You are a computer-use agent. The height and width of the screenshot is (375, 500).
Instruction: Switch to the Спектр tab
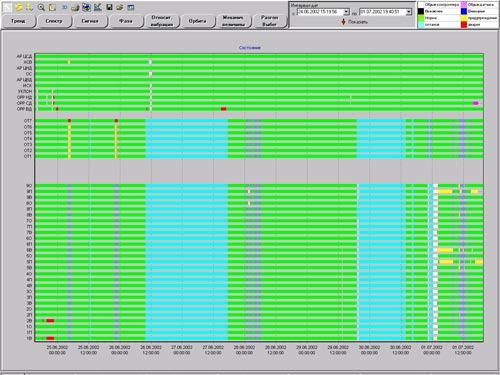point(54,21)
